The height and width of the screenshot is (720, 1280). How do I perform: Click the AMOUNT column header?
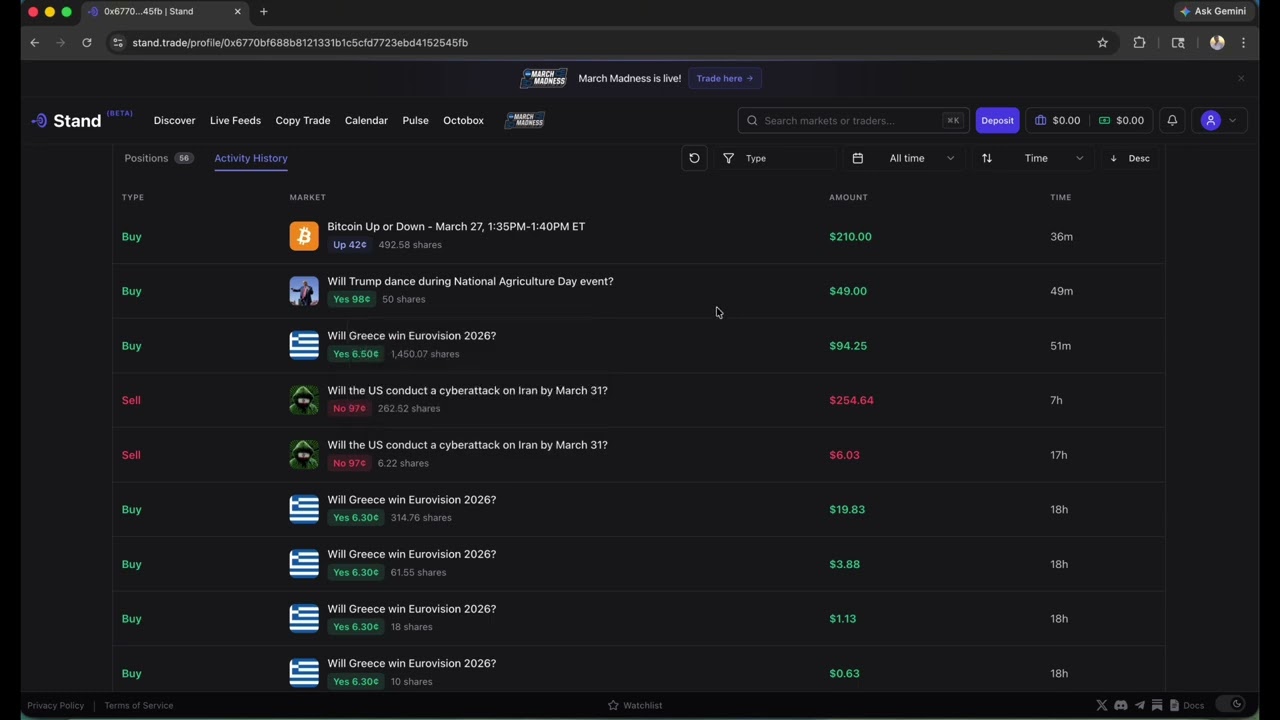point(848,197)
